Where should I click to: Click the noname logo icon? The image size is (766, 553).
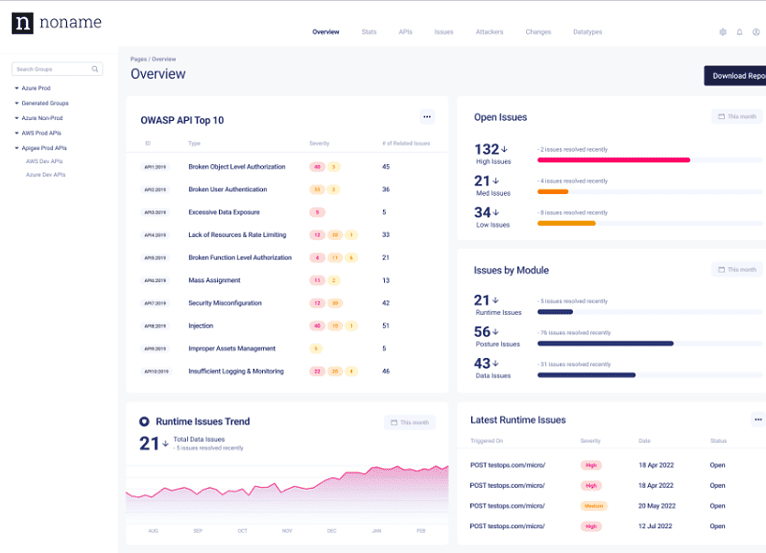pos(22,23)
